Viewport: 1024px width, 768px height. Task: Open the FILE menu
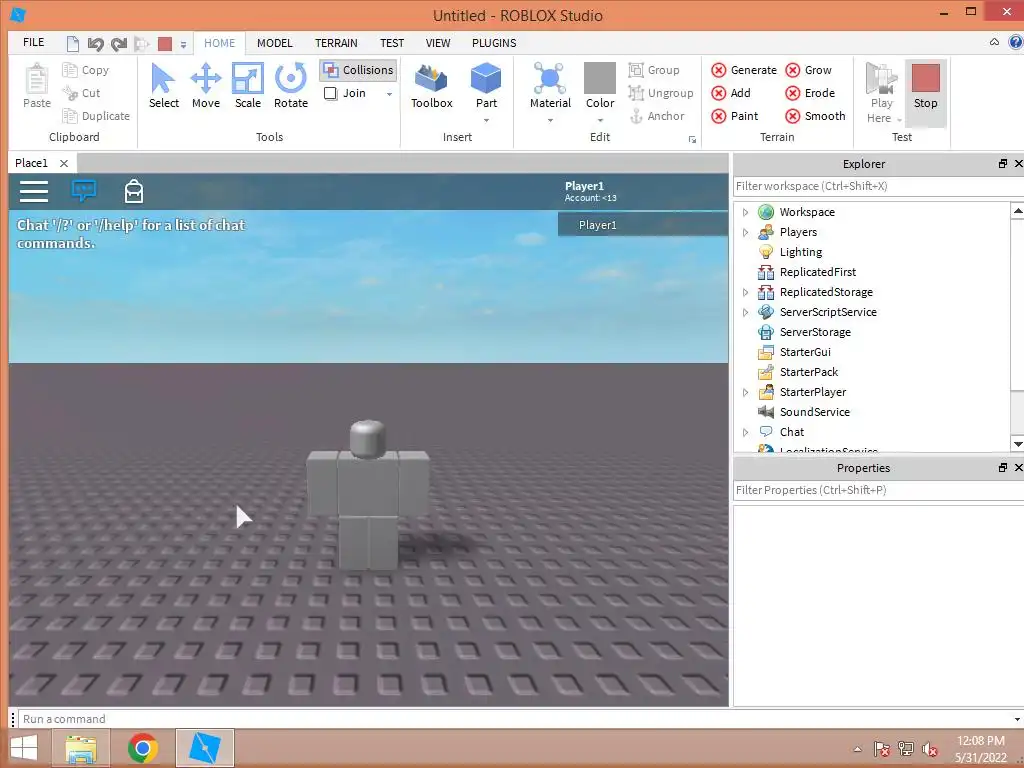point(33,42)
